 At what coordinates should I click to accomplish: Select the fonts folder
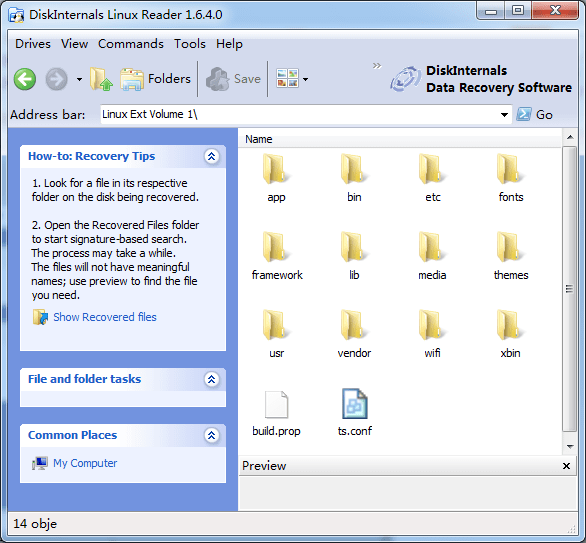click(x=511, y=178)
